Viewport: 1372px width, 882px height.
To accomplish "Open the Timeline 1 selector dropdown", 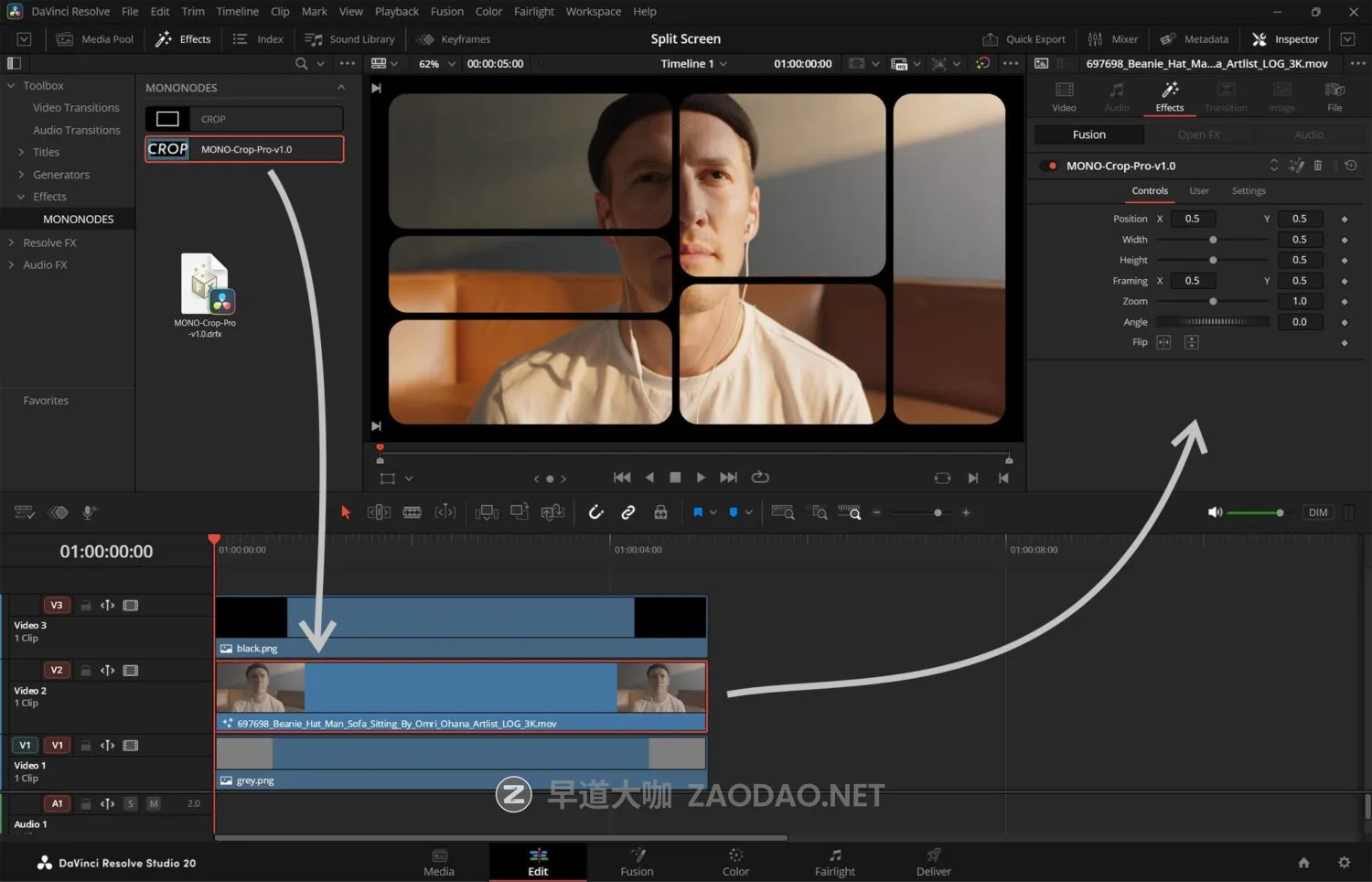I will (x=694, y=64).
